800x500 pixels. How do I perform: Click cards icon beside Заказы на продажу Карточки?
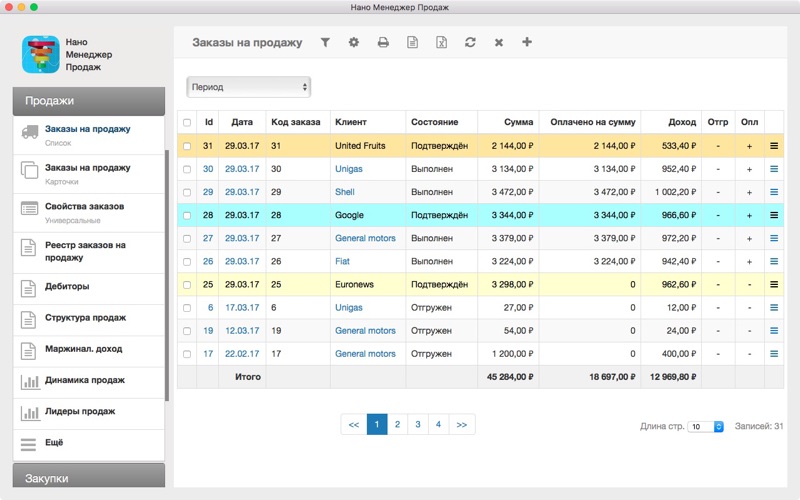click(x=30, y=170)
